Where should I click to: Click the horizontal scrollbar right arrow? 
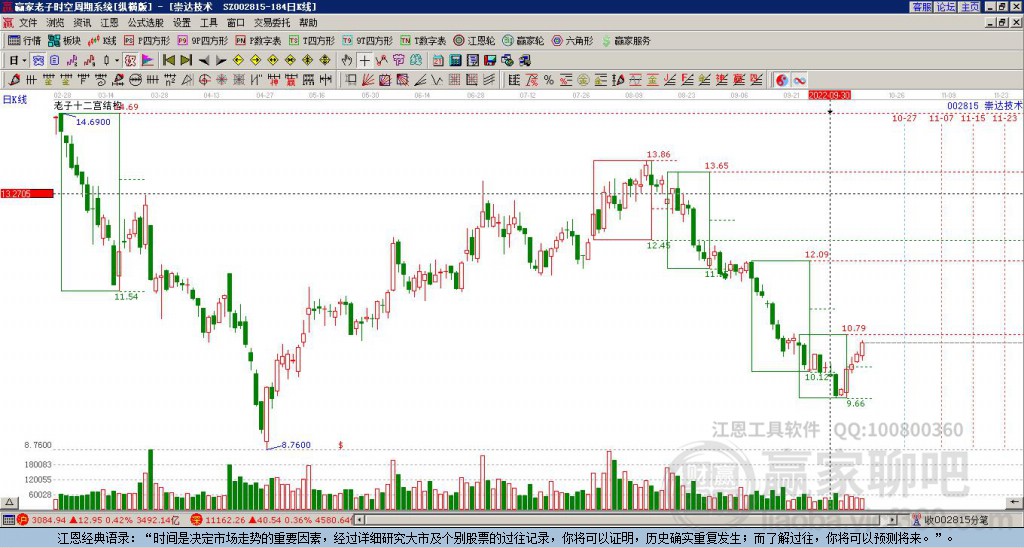[x=893, y=520]
